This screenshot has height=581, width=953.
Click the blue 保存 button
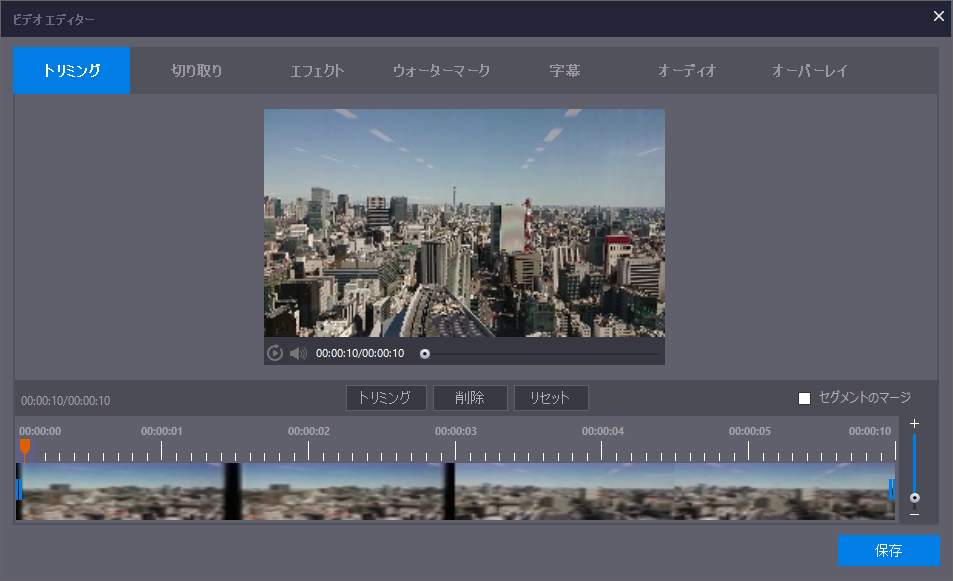(888, 551)
